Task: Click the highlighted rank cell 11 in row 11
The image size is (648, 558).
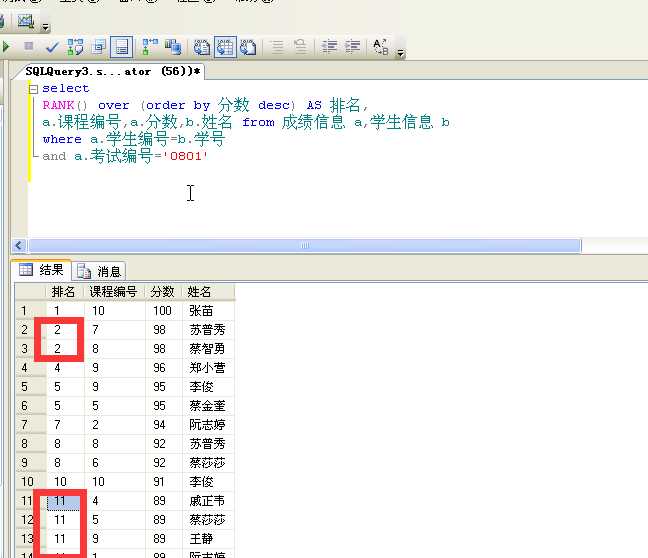Action: click(x=64, y=501)
